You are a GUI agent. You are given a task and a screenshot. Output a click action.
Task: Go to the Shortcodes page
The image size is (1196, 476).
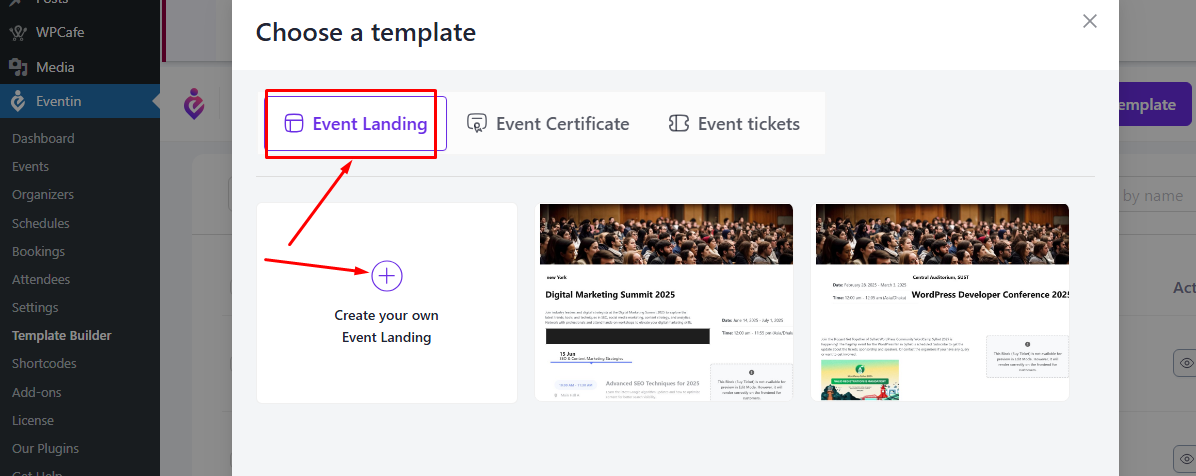(x=44, y=364)
